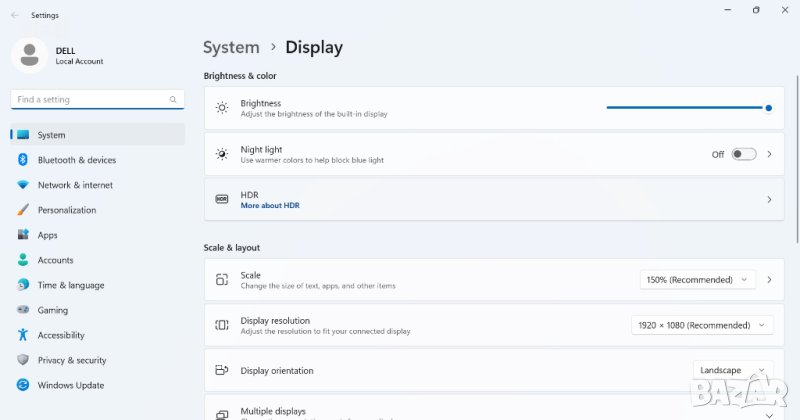
Task: Click the More about HDR link
Action: click(x=270, y=206)
